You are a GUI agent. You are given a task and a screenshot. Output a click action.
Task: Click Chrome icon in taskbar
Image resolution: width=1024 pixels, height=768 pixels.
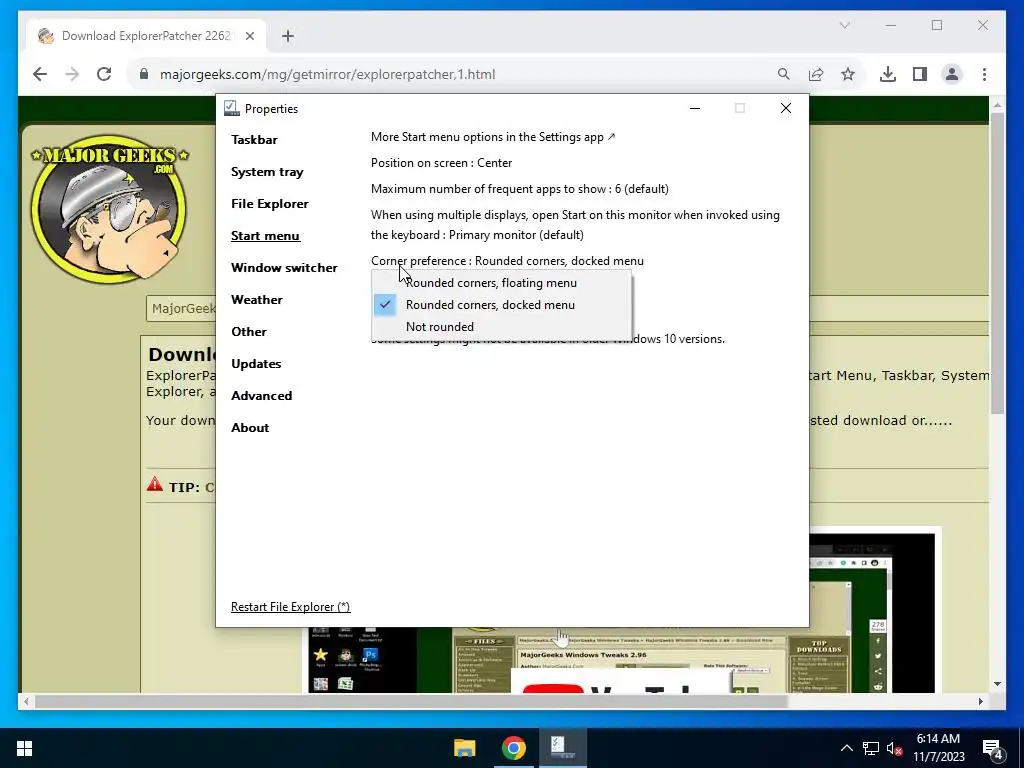tap(514, 748)
